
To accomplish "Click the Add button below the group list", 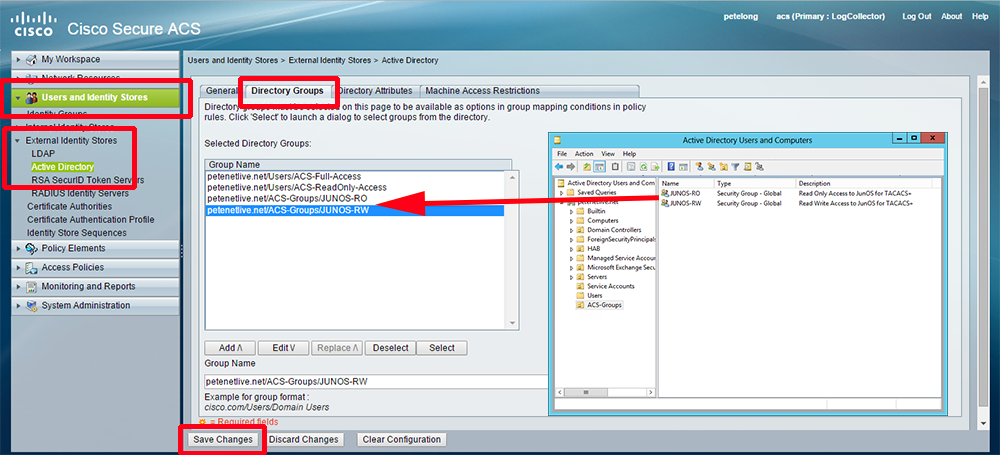I will 230,348.
